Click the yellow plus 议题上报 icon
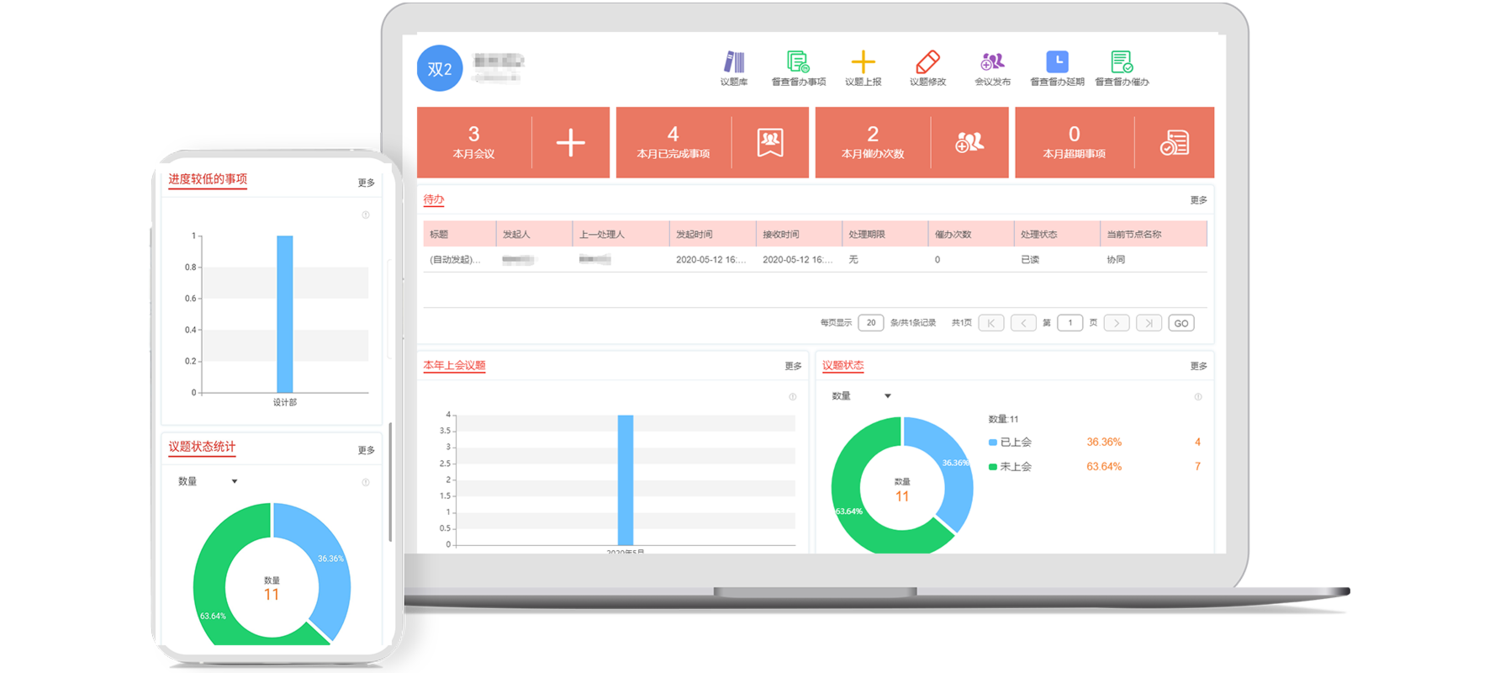 (x=863, y=63)
